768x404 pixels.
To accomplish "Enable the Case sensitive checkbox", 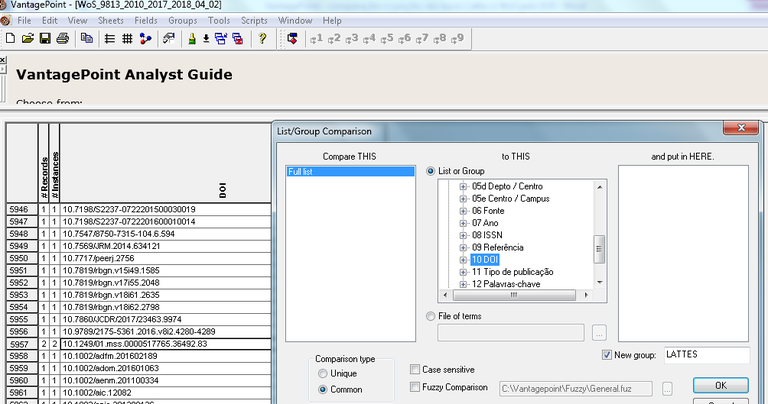I will [415, 369].
